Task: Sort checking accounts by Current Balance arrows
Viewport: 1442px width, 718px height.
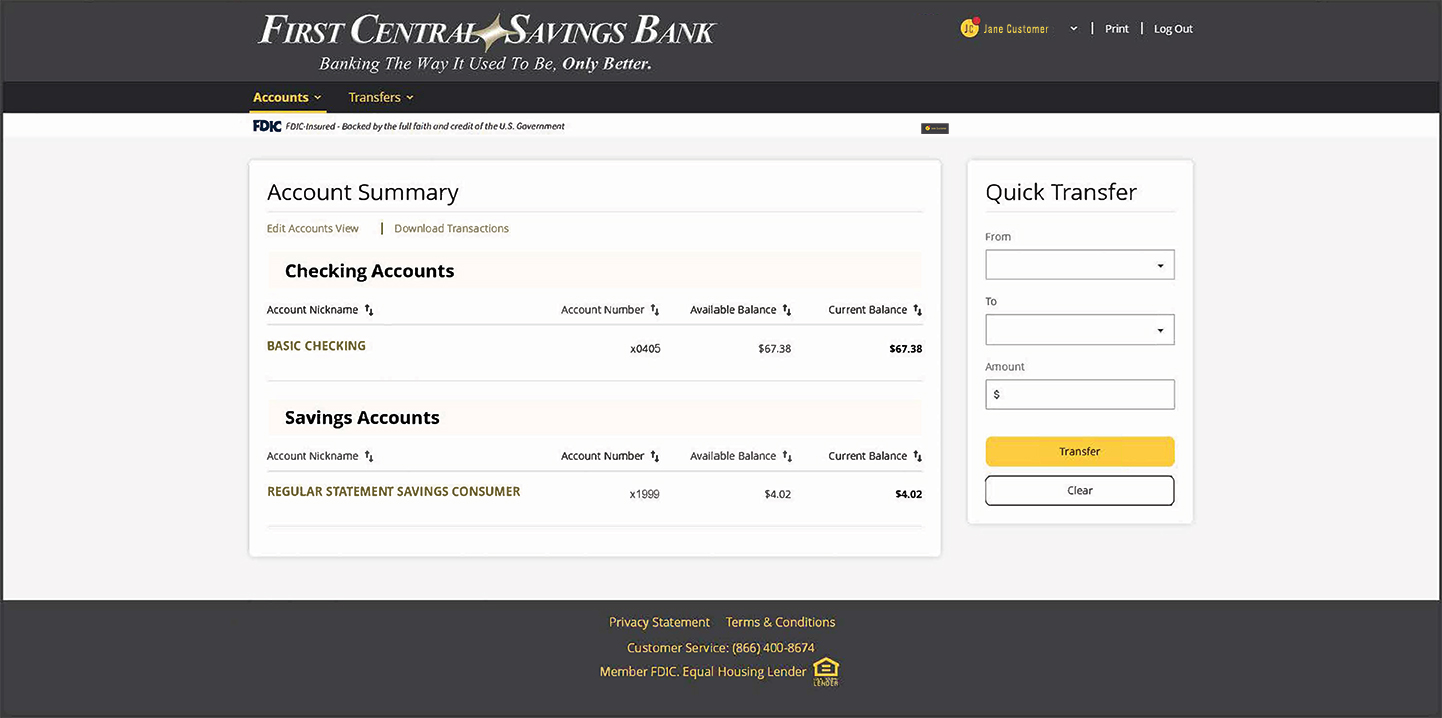Action: 917,311
